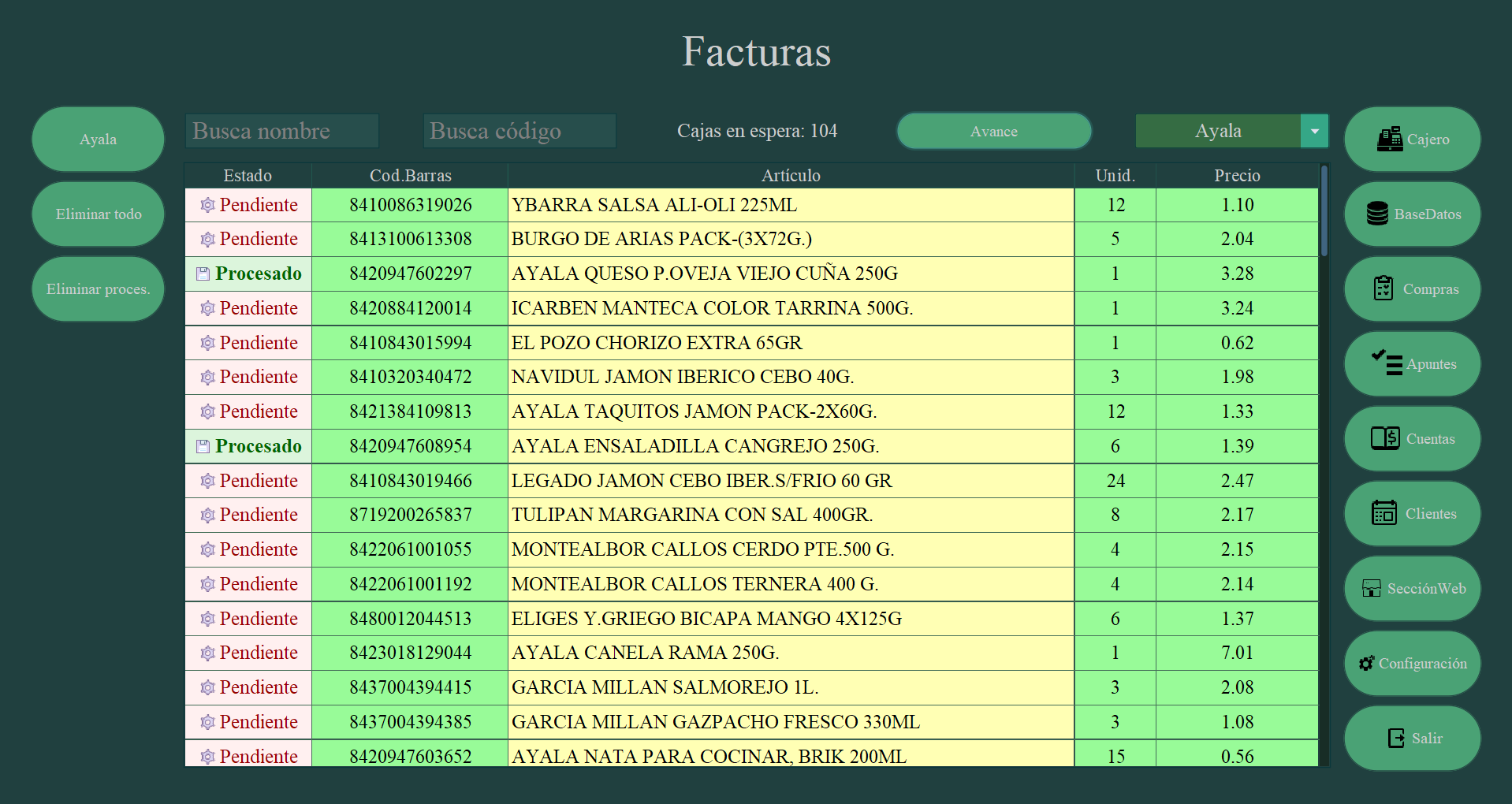Open the SecciónWeb section

(1412, 589)
